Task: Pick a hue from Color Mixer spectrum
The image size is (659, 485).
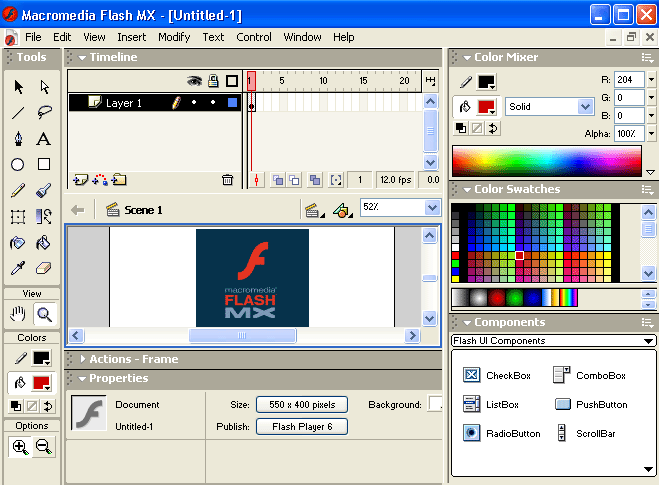Action: [x=547, y=161]
